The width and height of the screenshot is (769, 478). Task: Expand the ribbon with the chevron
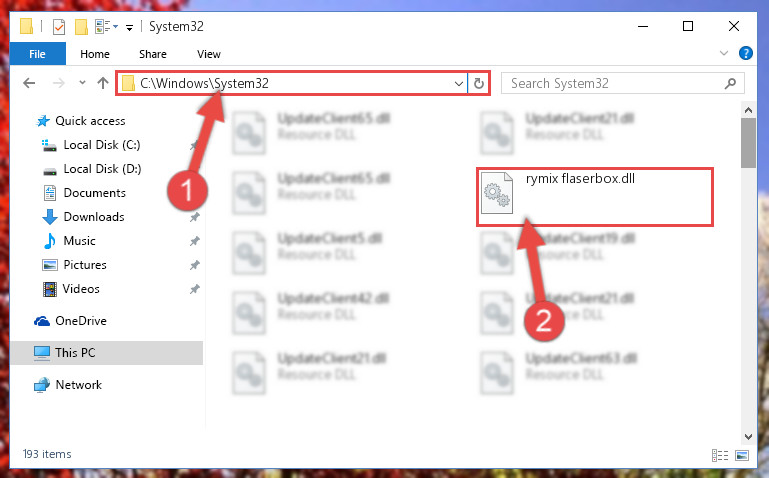tap(723, 53)
